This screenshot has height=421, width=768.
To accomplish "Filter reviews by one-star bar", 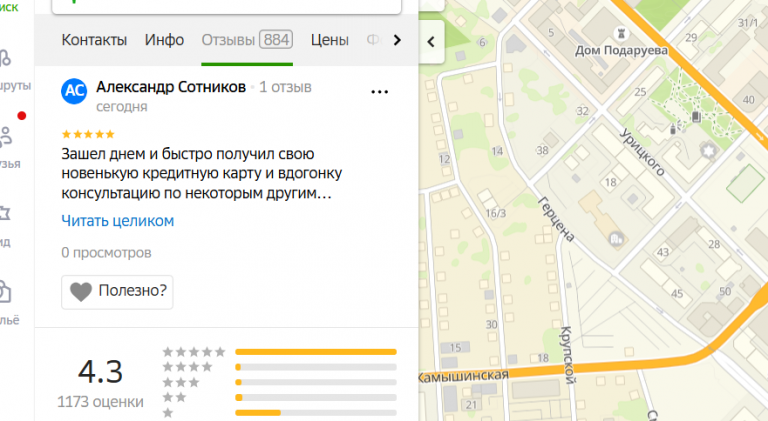I will coord(316,413).
